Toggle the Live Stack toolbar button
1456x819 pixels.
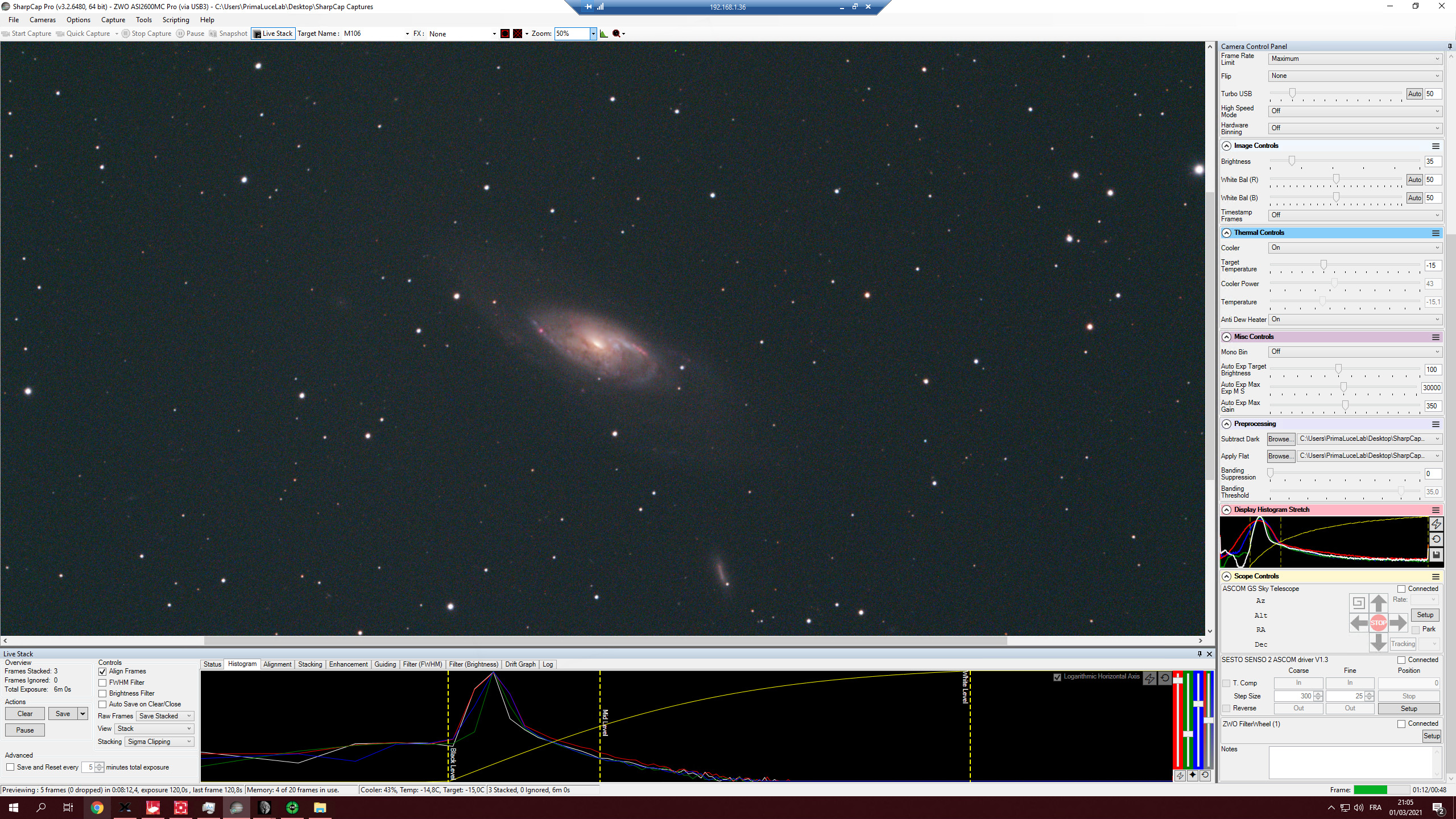273,34
